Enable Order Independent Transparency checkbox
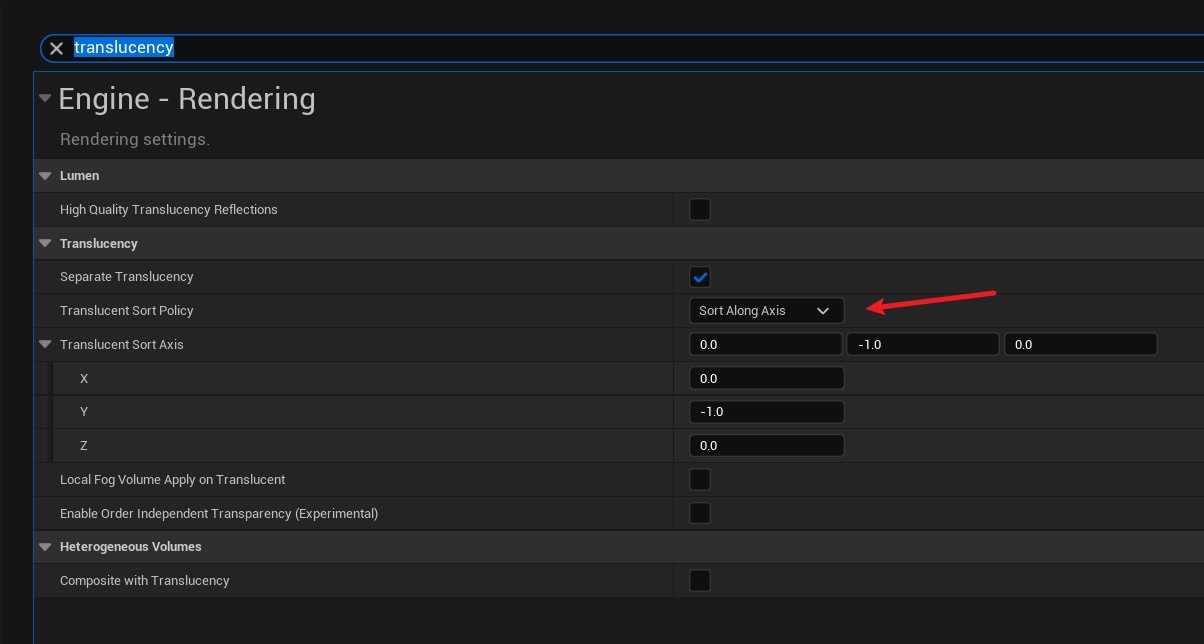Image resolution: width=1204 pixels, height=644 pixels. coord(700,514)
